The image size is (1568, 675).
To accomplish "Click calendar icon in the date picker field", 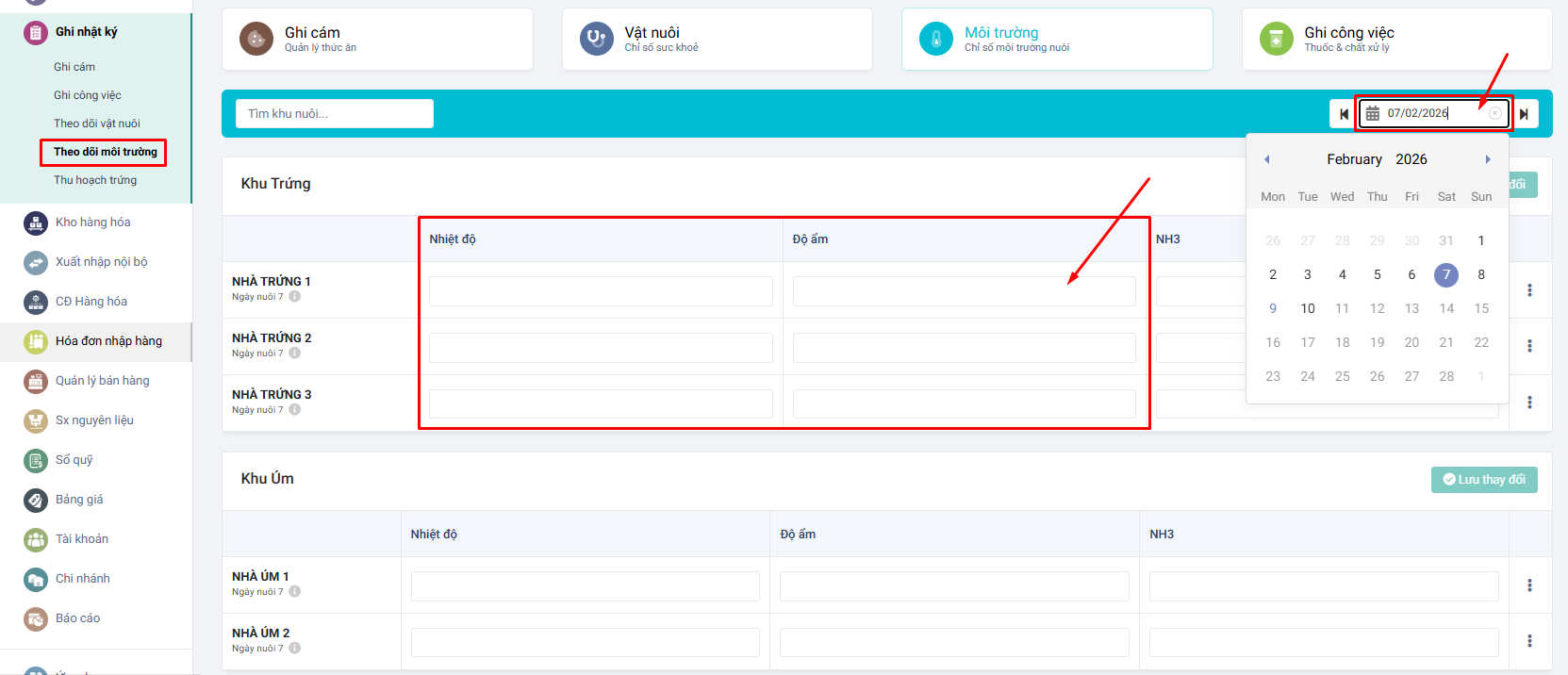I will pos(1373,113).
